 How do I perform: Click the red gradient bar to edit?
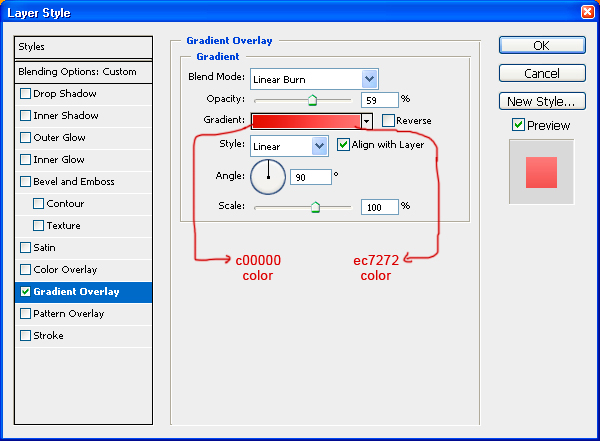click(306, 121)
